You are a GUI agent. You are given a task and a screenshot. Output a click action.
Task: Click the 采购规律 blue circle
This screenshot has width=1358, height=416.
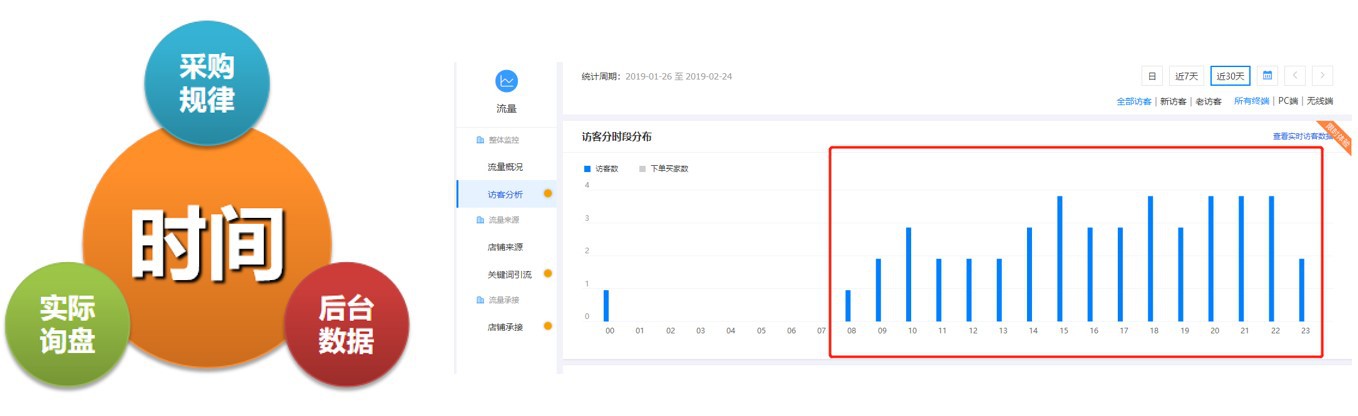click(206, 81)
